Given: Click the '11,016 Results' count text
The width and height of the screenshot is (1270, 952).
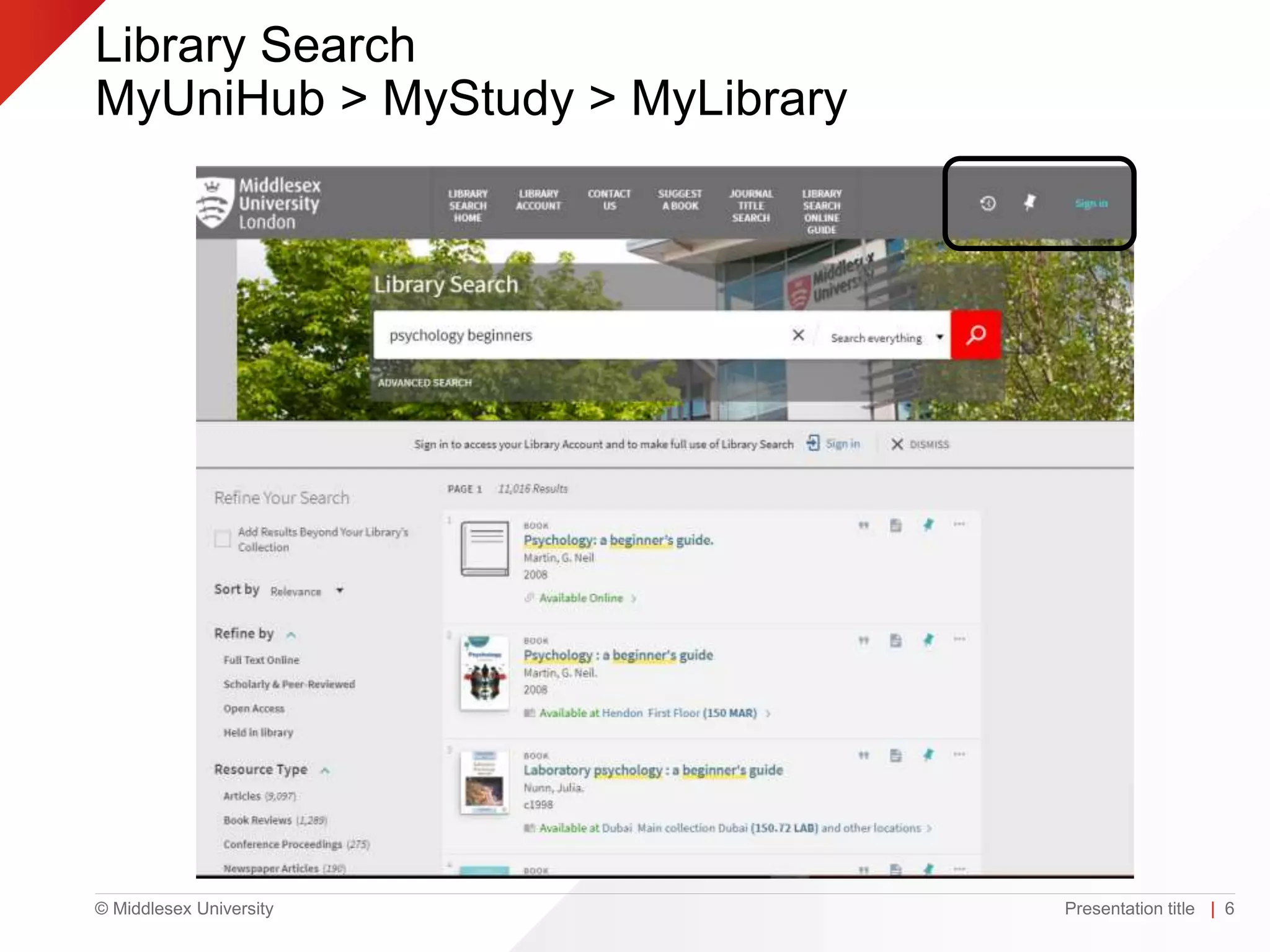Looking at the screenshot, I should (533, 489).
